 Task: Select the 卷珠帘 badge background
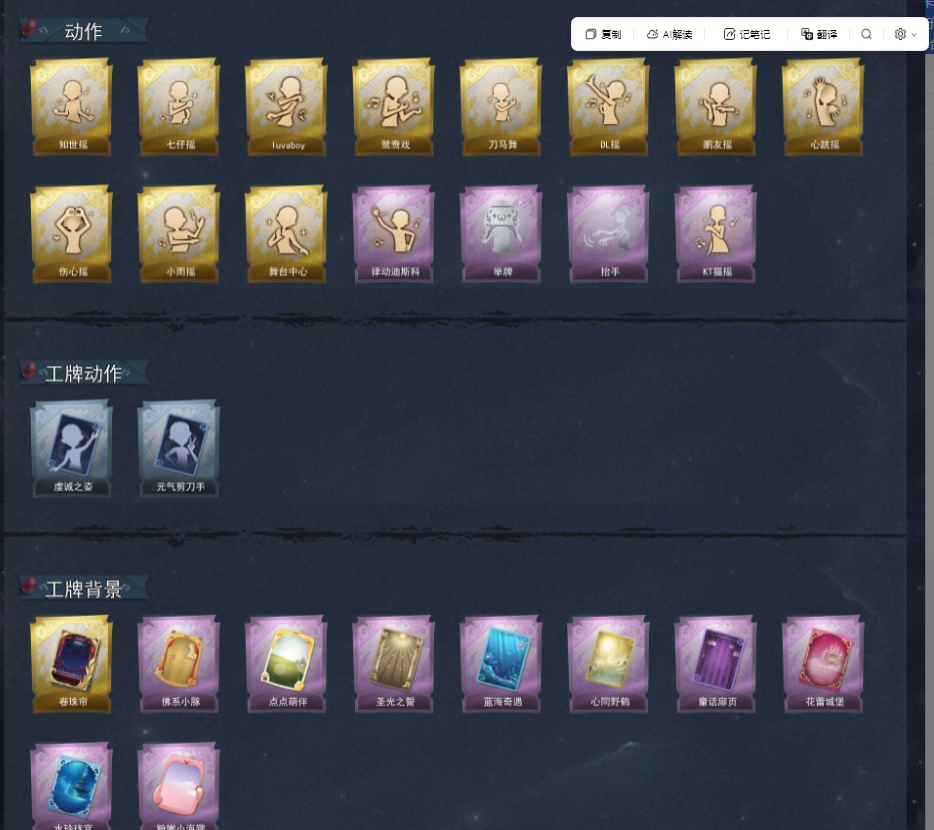(x=71, y=664)
